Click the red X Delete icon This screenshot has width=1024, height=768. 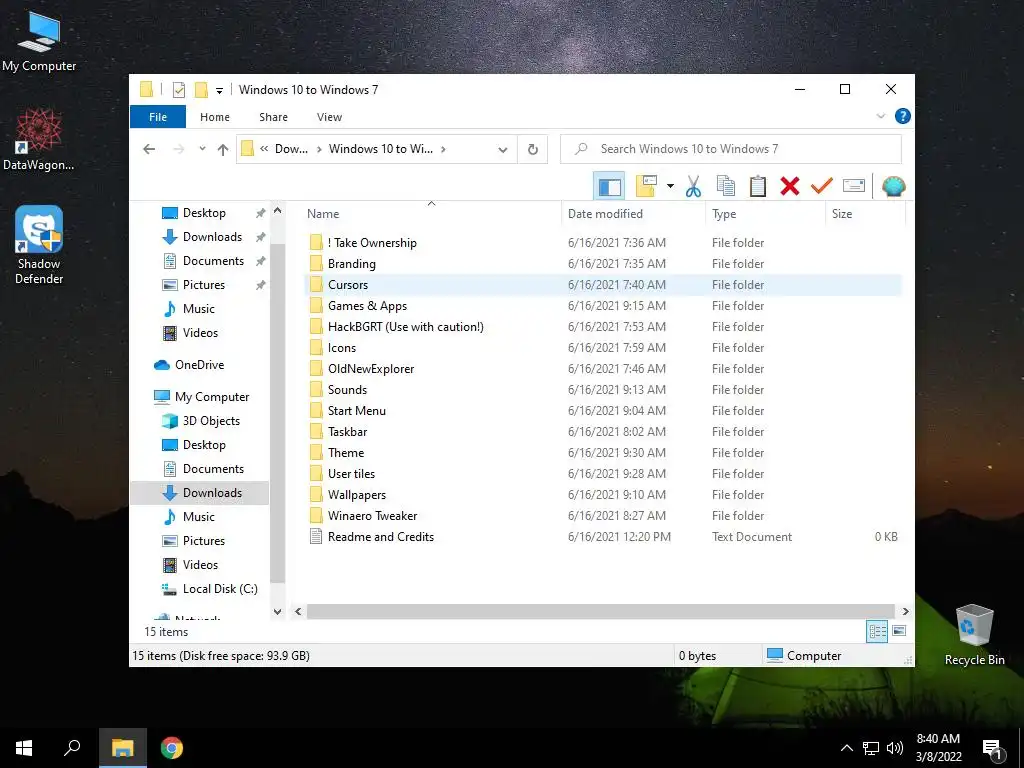coord(790,187)
